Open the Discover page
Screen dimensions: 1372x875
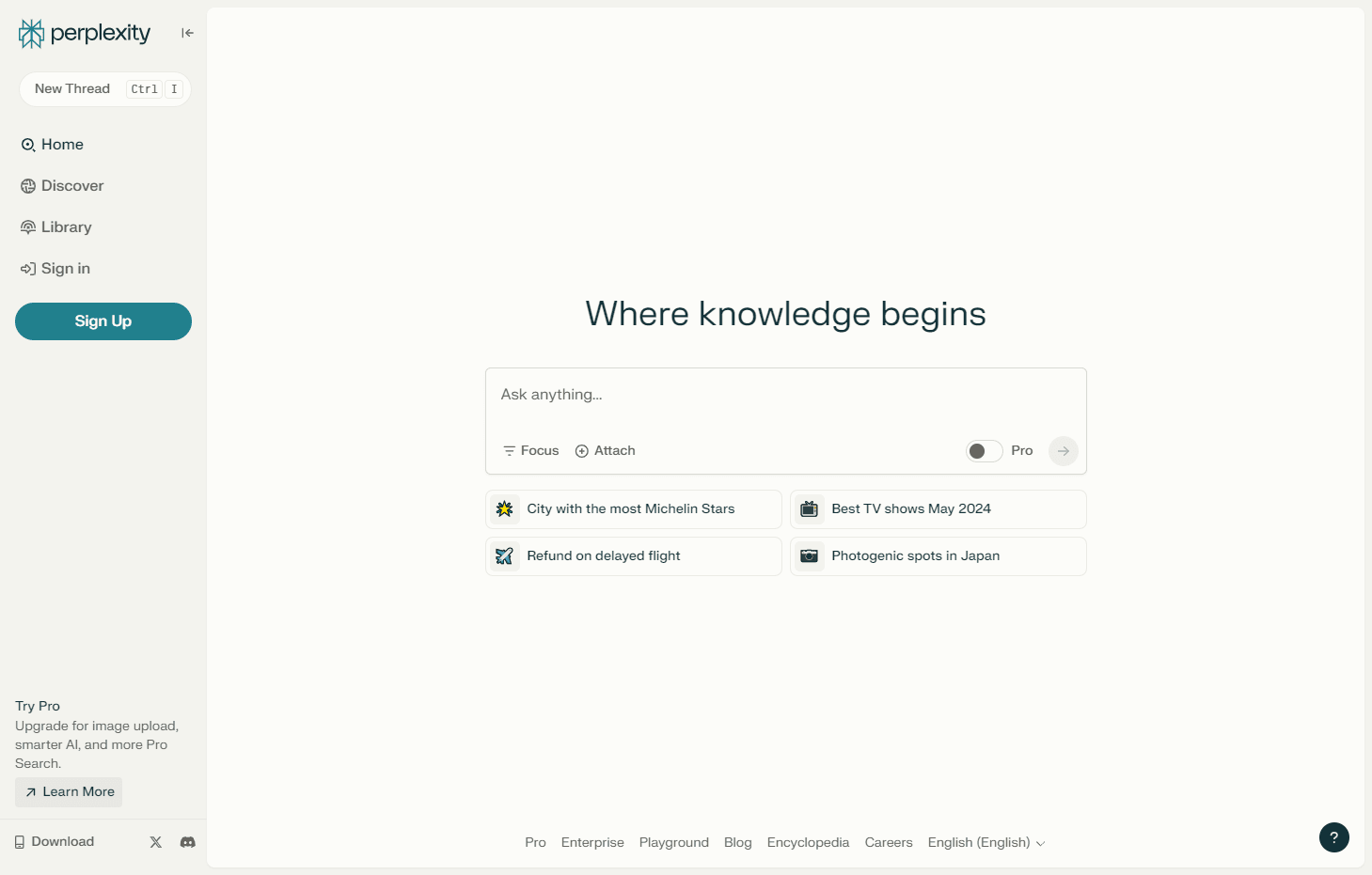(x=62, y=186)
